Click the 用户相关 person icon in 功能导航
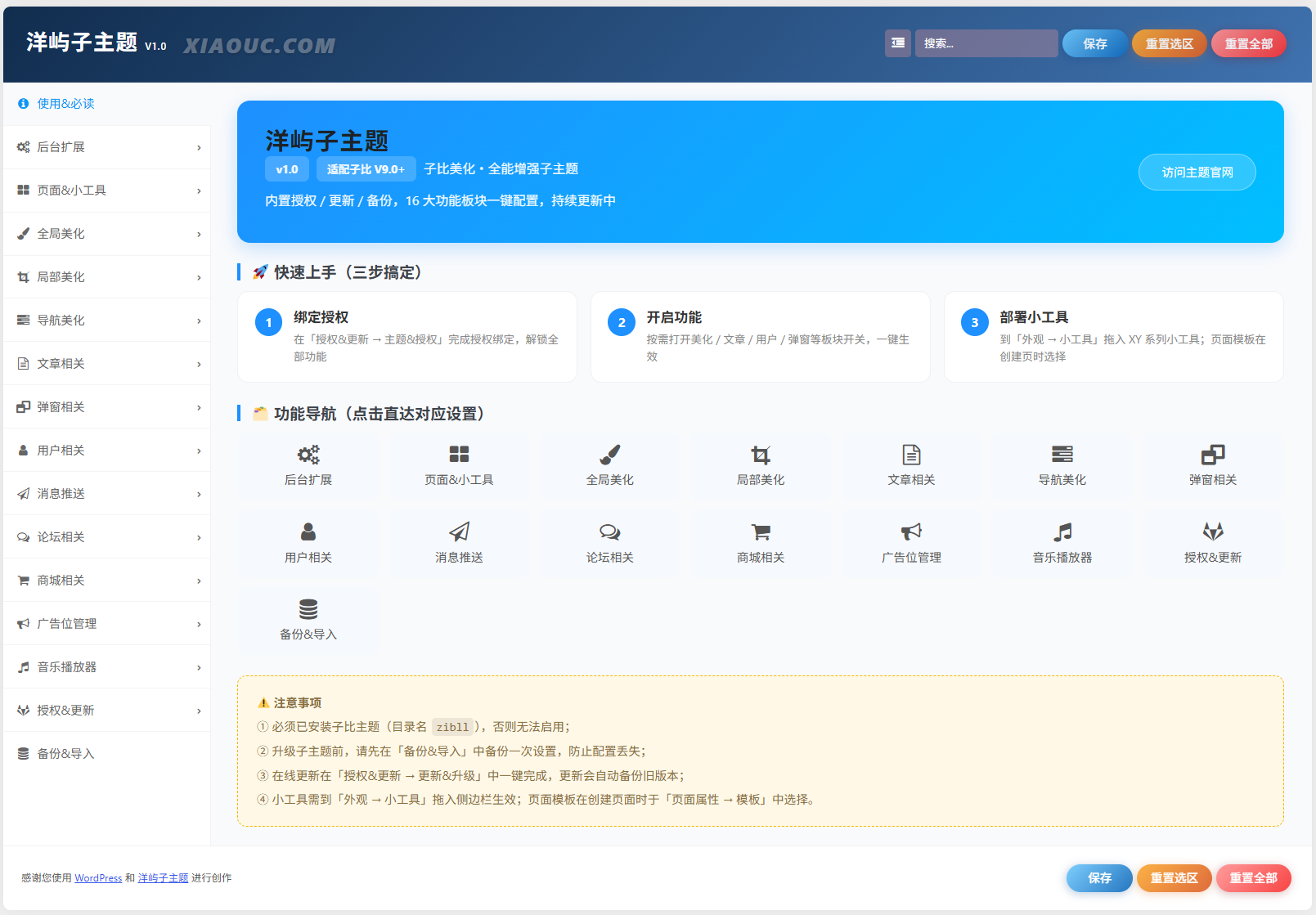 pos(308,532)
